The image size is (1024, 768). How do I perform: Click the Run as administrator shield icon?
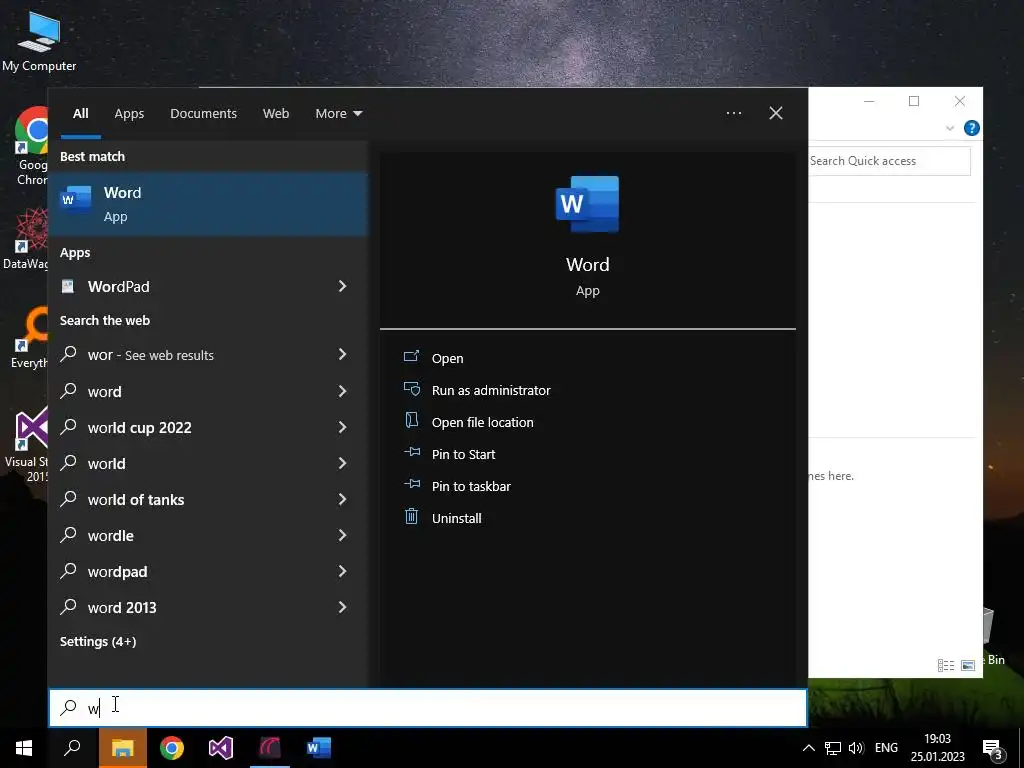click(x=411, y=389)
